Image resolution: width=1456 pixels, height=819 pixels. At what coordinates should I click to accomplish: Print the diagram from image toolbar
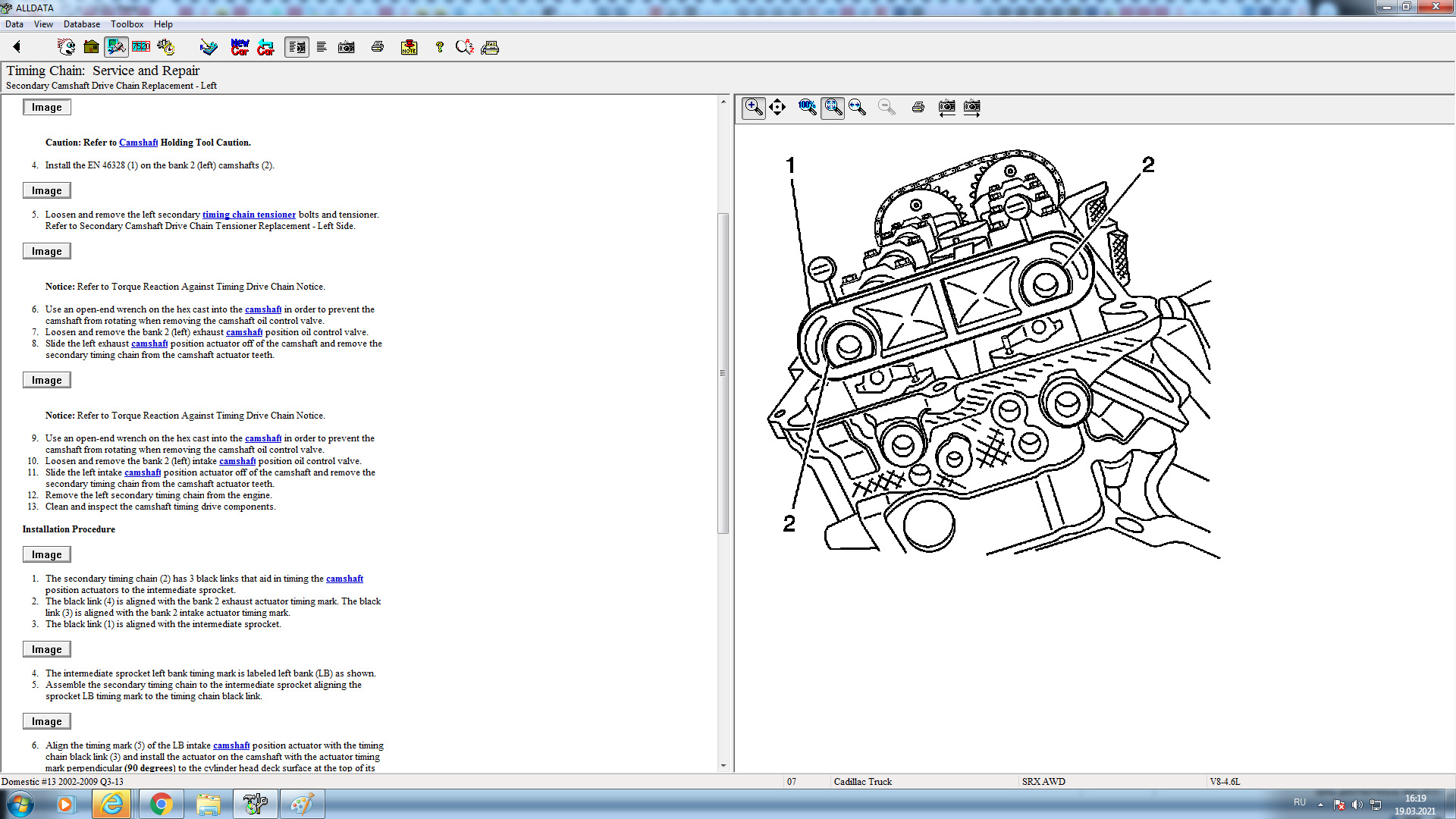tap(918, 107)
